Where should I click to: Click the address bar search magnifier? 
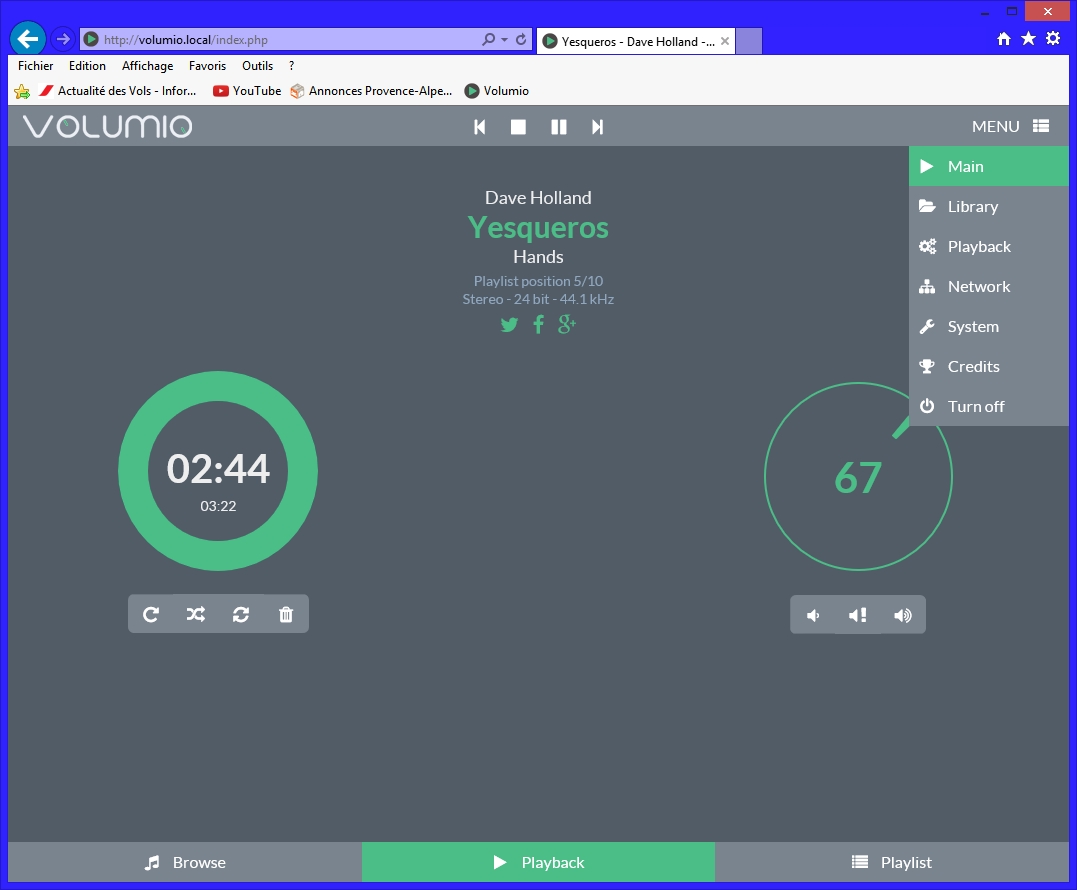click(488, 39)
